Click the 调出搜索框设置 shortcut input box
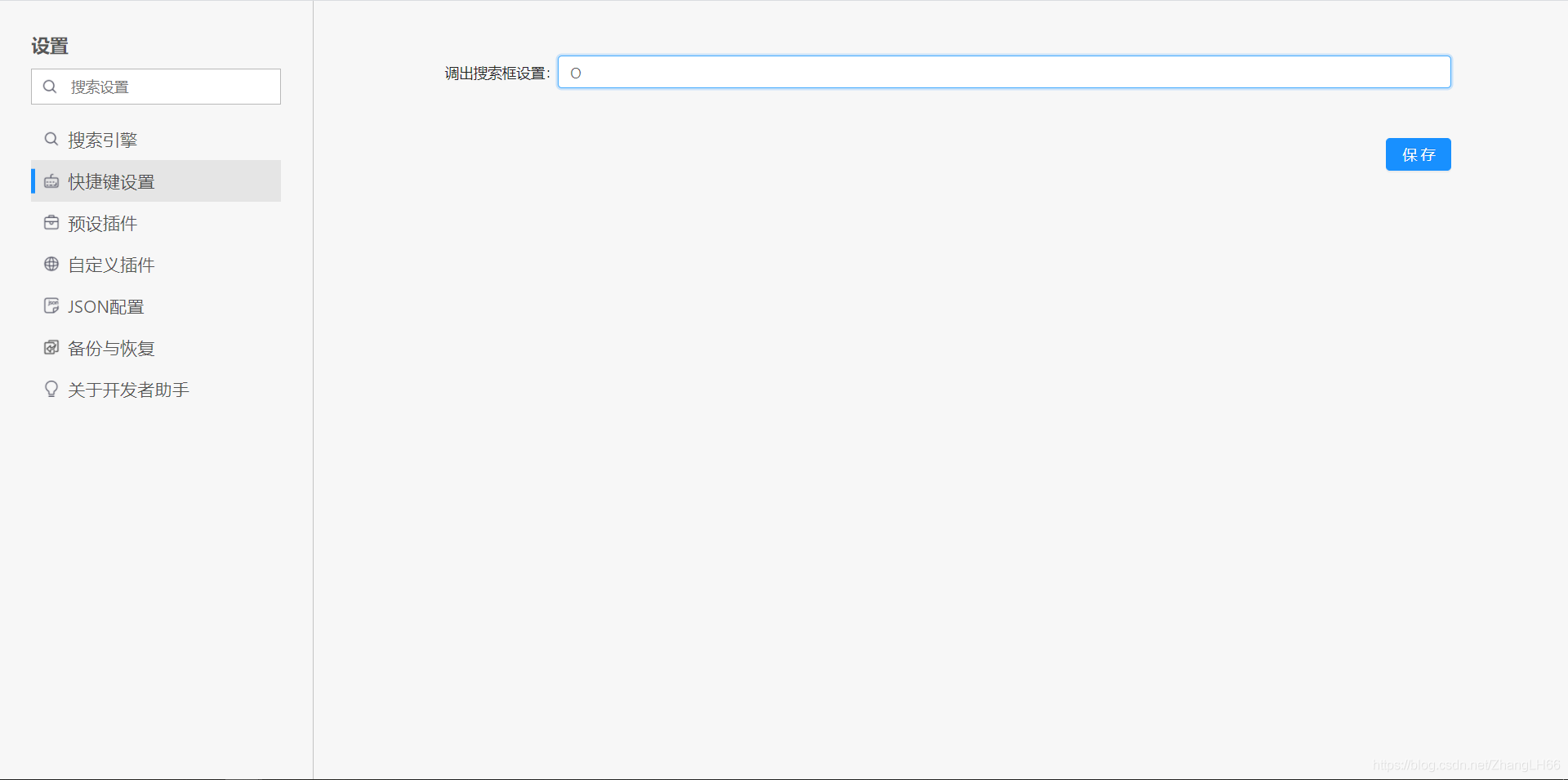The height and width of the screenshot is (780, 1568). pos(1004,73)
